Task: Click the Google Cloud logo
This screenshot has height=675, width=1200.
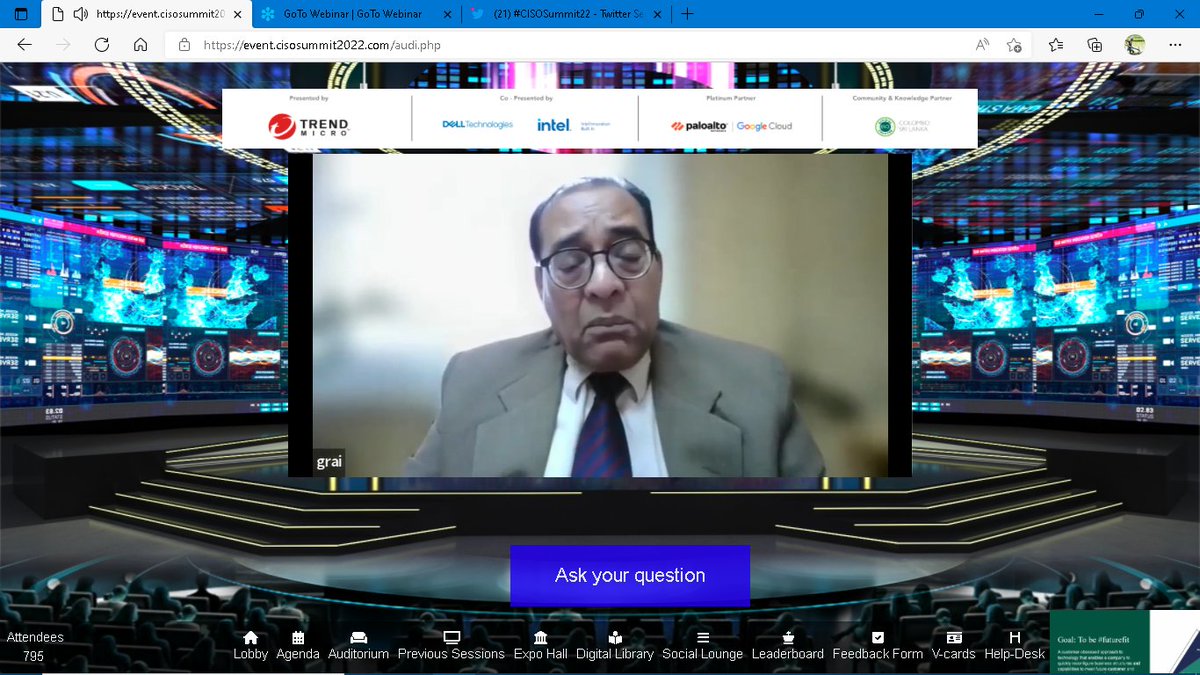Action: (x=765, y=126)
